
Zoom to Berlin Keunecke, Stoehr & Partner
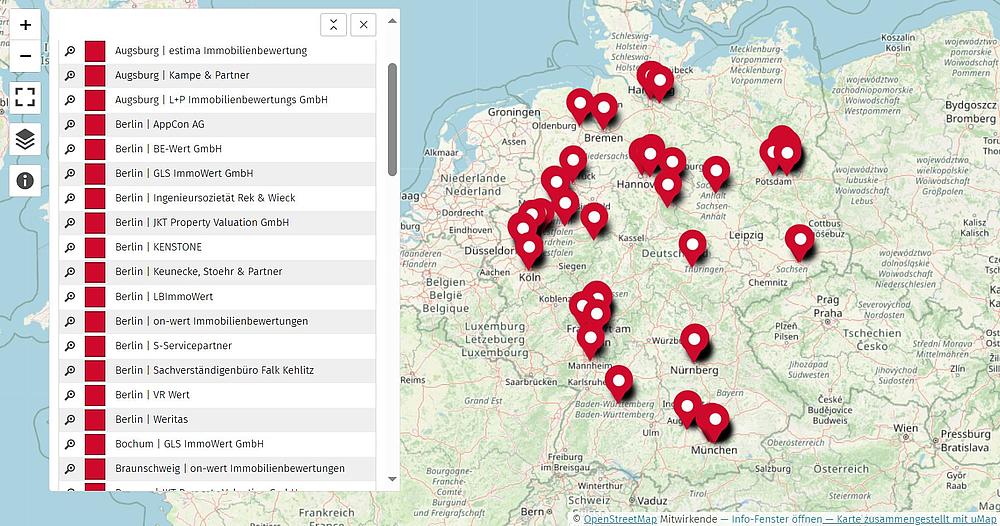tap(70, 272)
